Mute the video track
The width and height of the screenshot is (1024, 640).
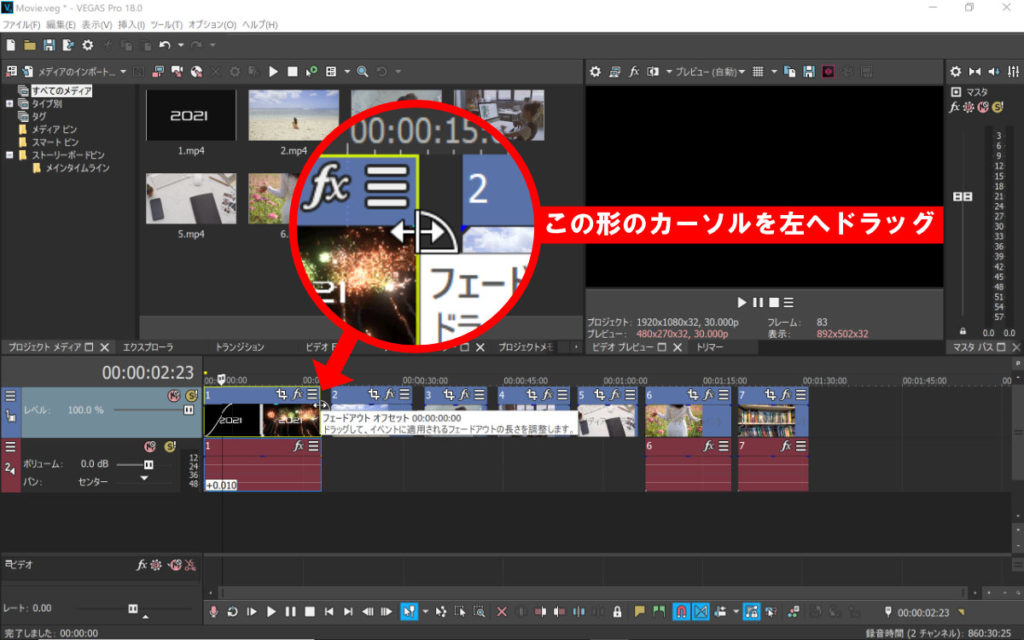173,396
